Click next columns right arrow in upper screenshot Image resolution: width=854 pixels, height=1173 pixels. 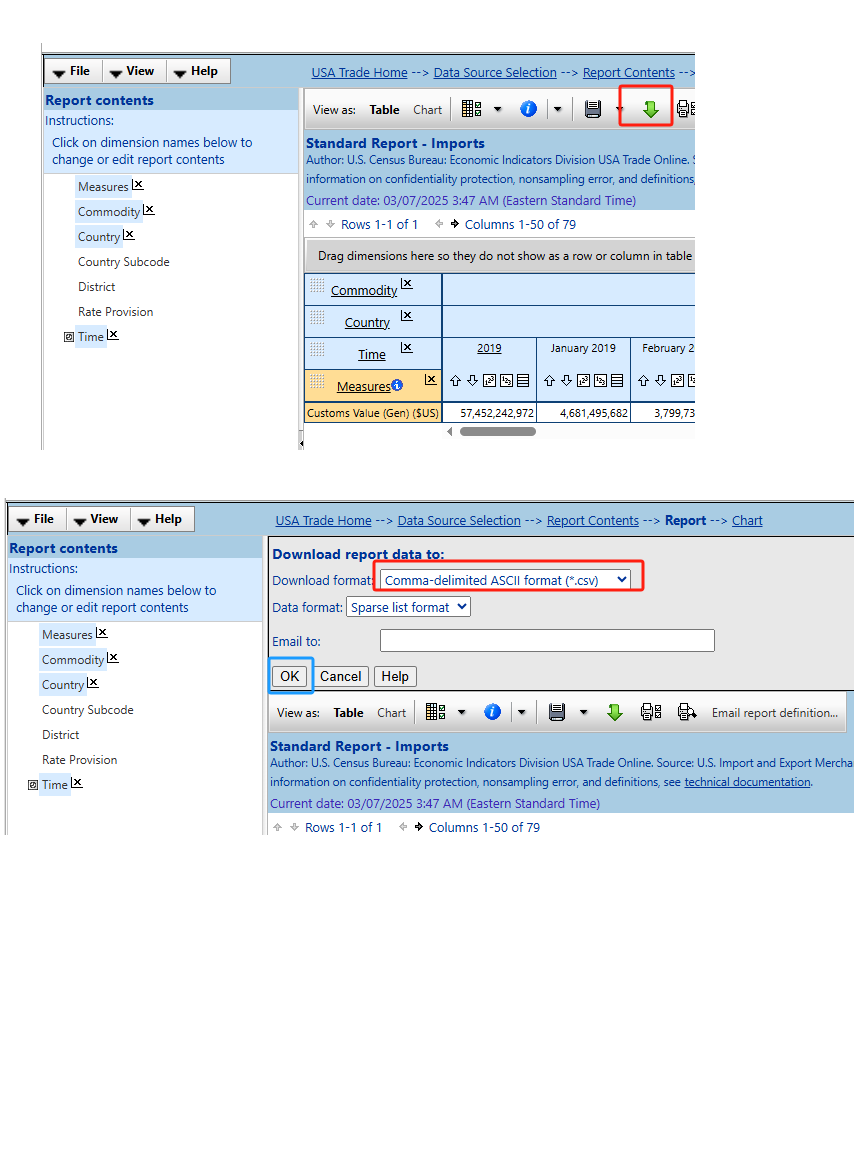[x=455, y=224]
